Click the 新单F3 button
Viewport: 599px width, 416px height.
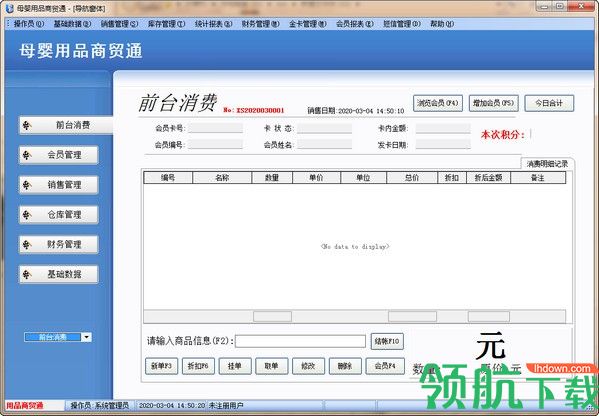pos(162,366)
